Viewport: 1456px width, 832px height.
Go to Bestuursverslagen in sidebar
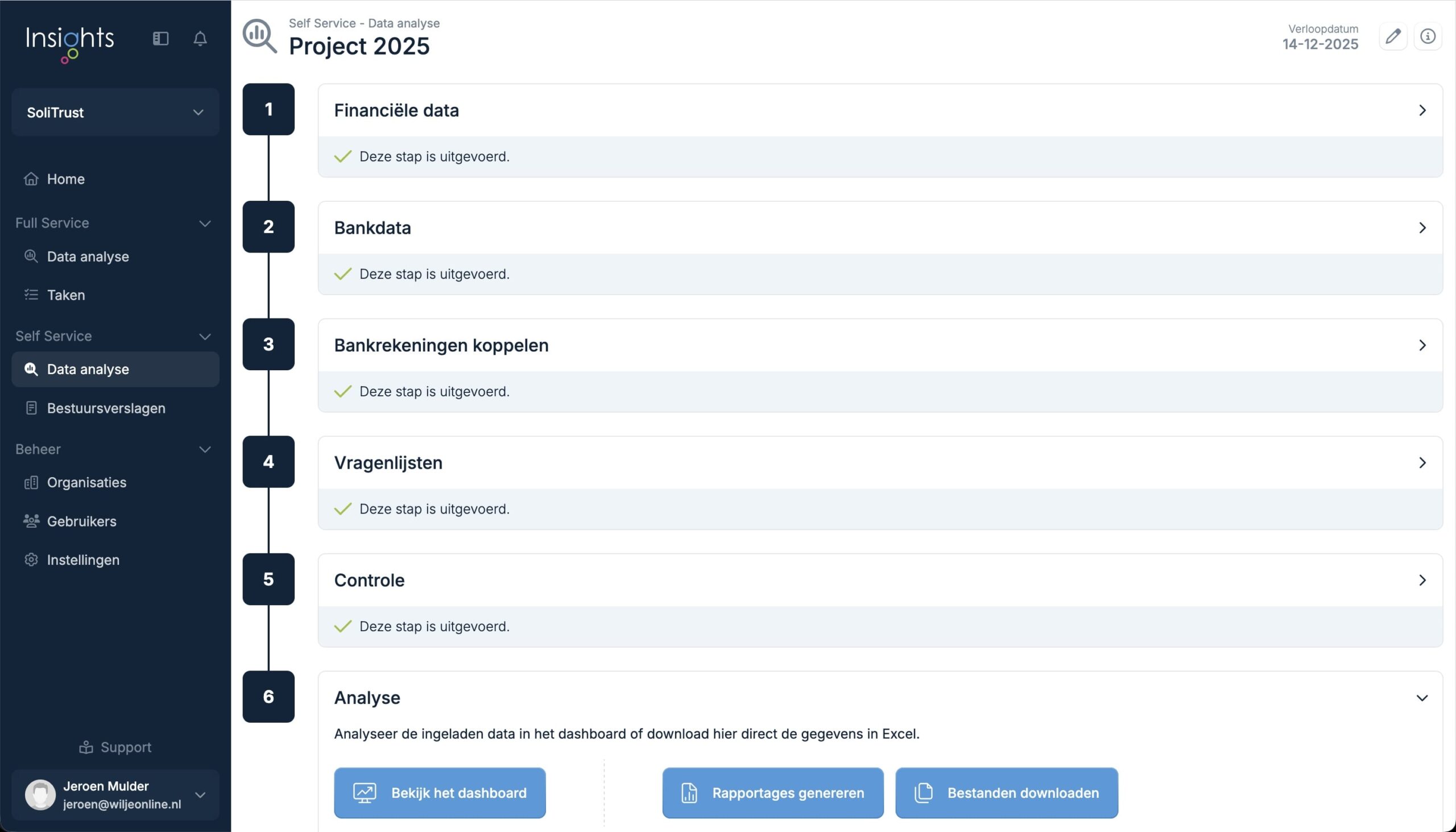106,408
